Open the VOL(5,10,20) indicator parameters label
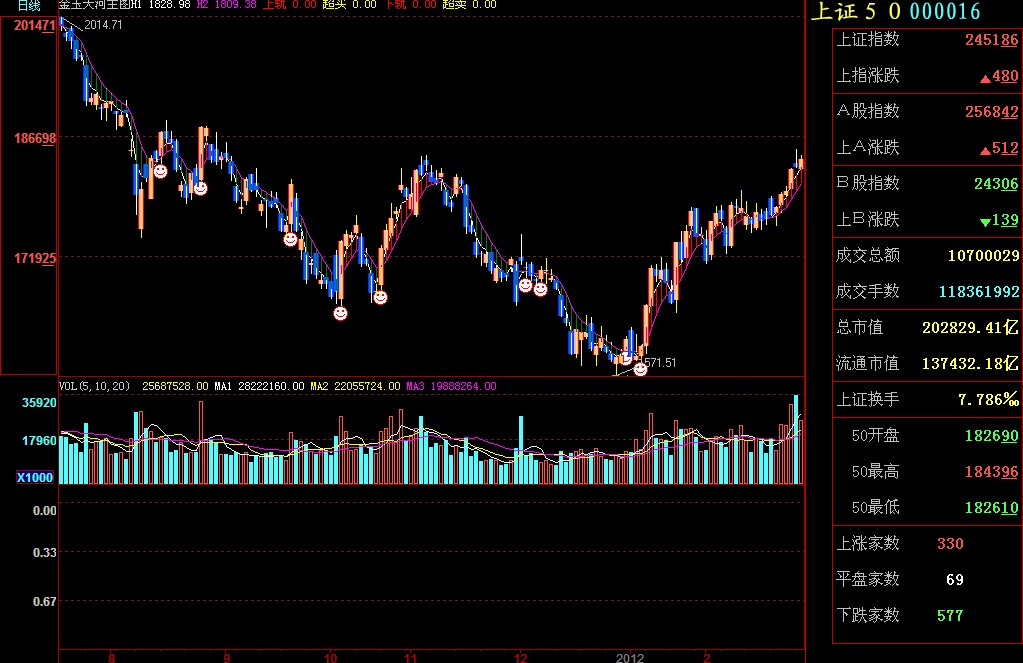The image size is (1023, 663). tap(94, 385)
